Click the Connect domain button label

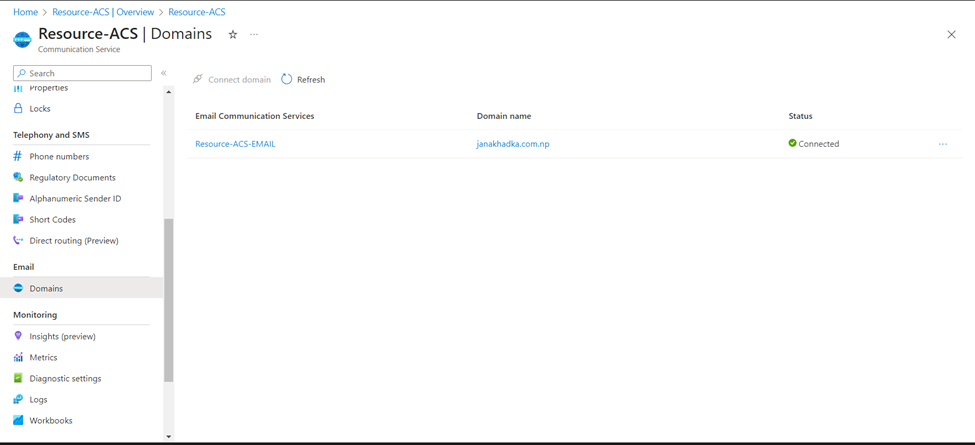239,80
